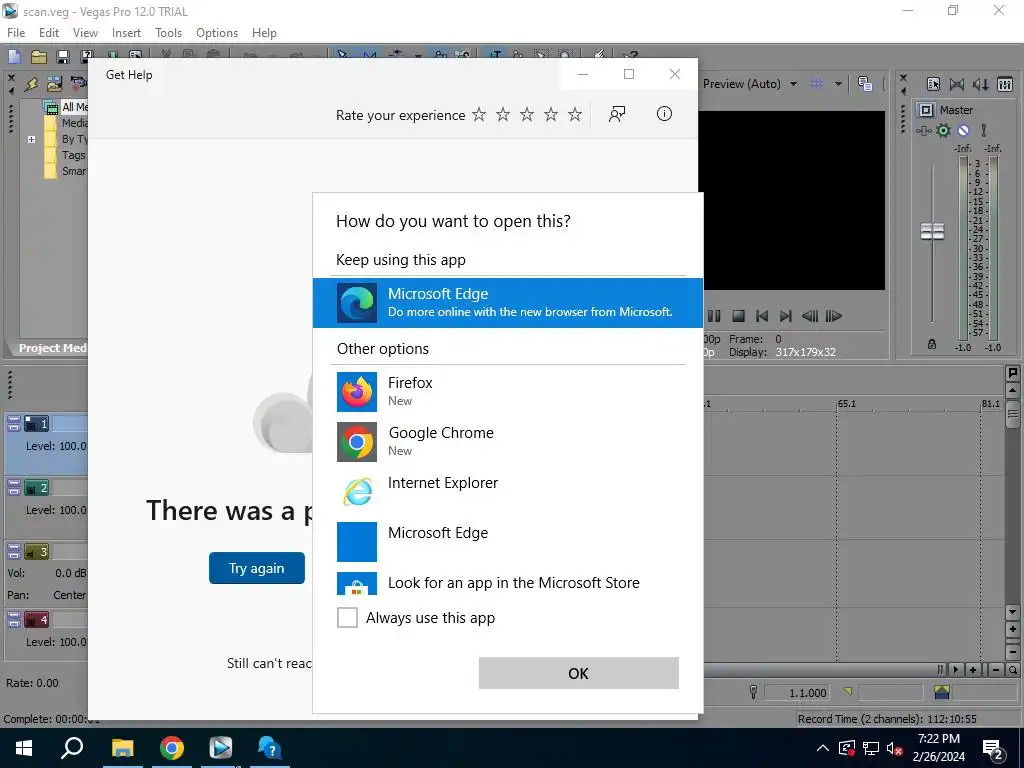Click the lightning bolt icon in Project Media
The width and height of the screenshot is (1024, 768).
click(31, 84)
